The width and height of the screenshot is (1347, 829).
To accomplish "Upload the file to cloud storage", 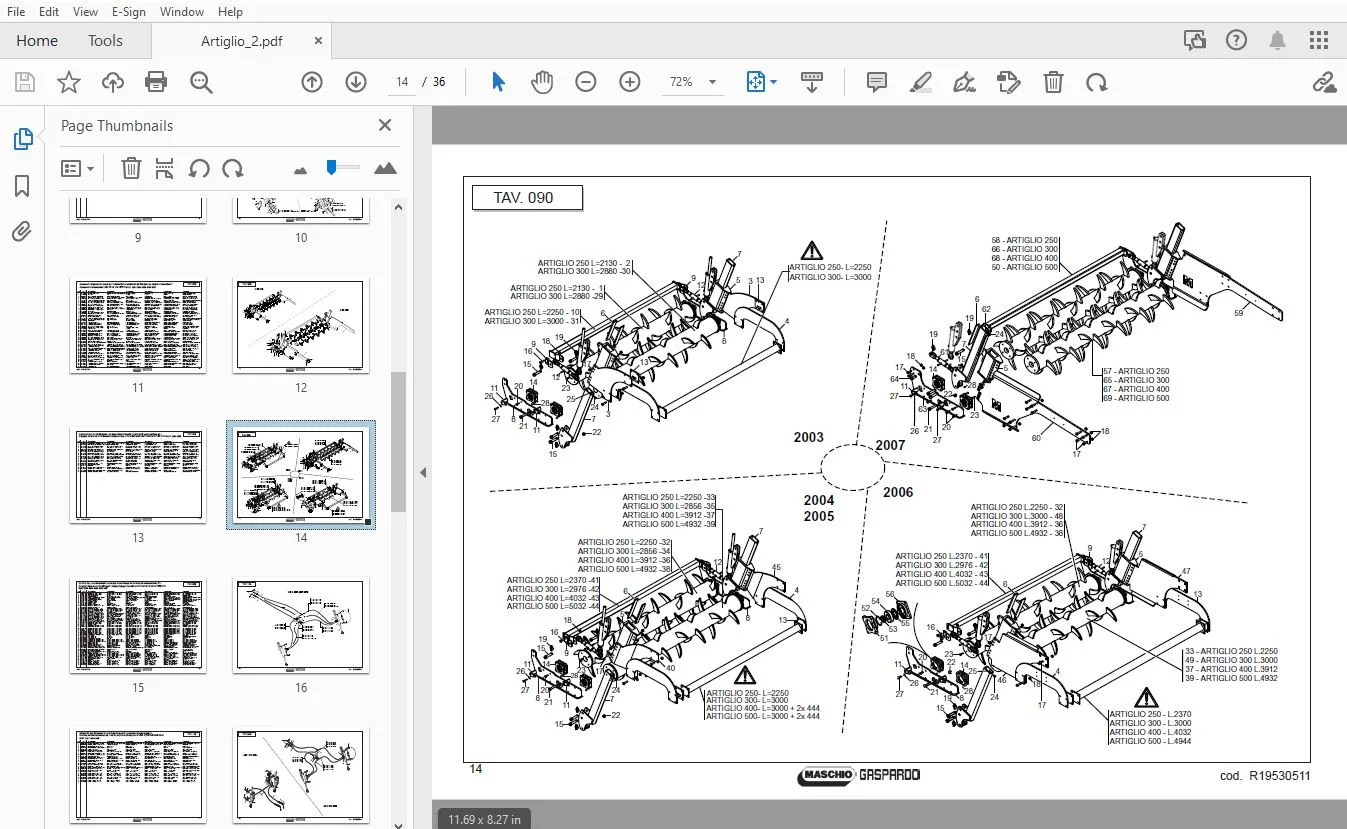I will pyautogui.click(x=113, y=82).
